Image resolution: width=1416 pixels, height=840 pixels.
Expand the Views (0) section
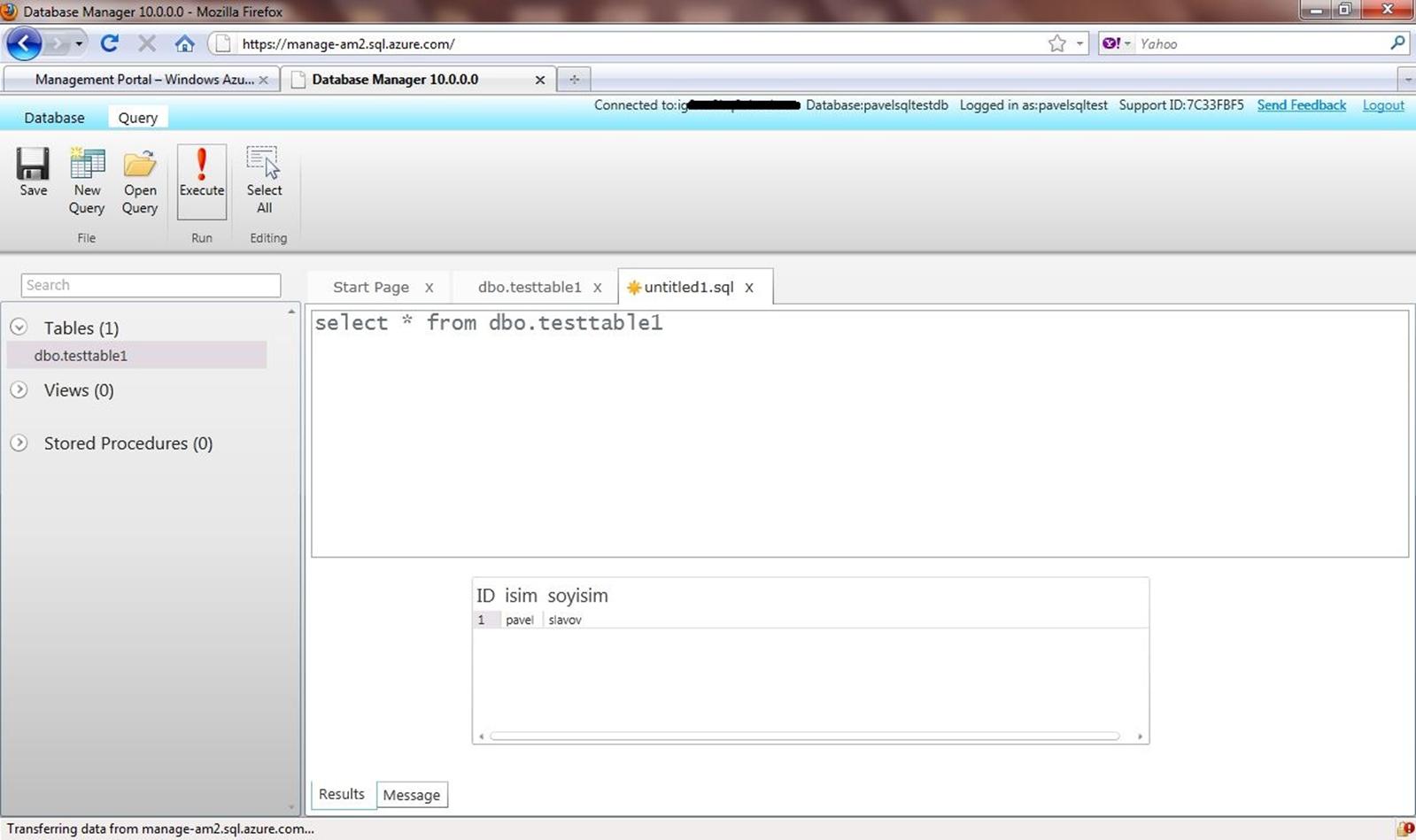coord(19,389)
